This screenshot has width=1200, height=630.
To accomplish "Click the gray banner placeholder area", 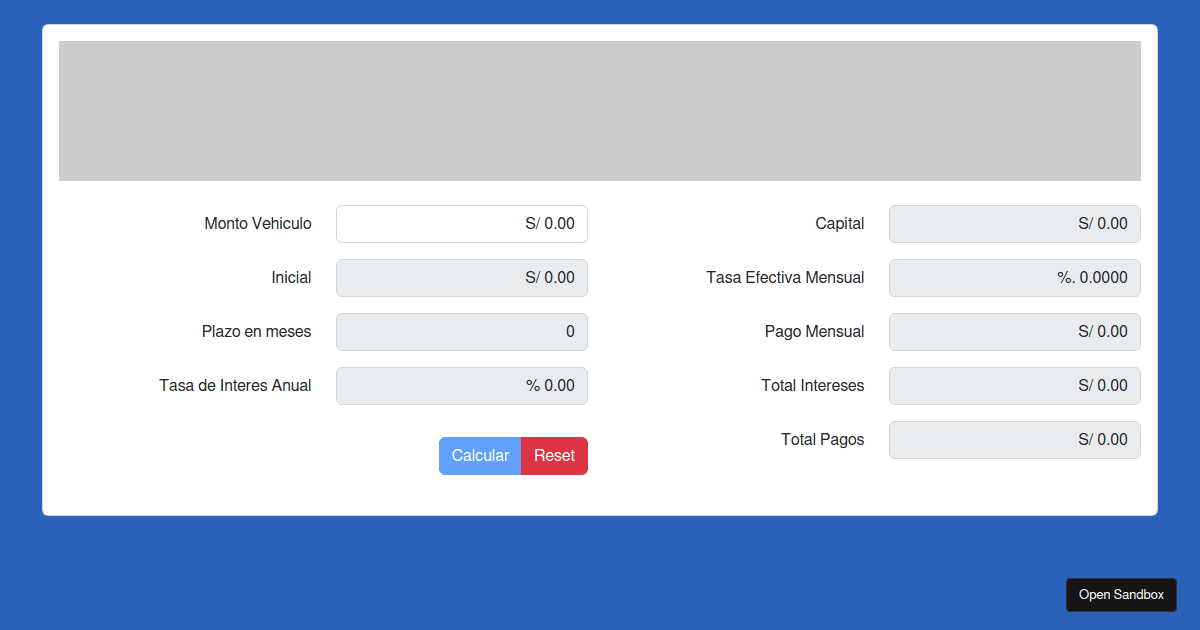I will click(x=600, y=111).
